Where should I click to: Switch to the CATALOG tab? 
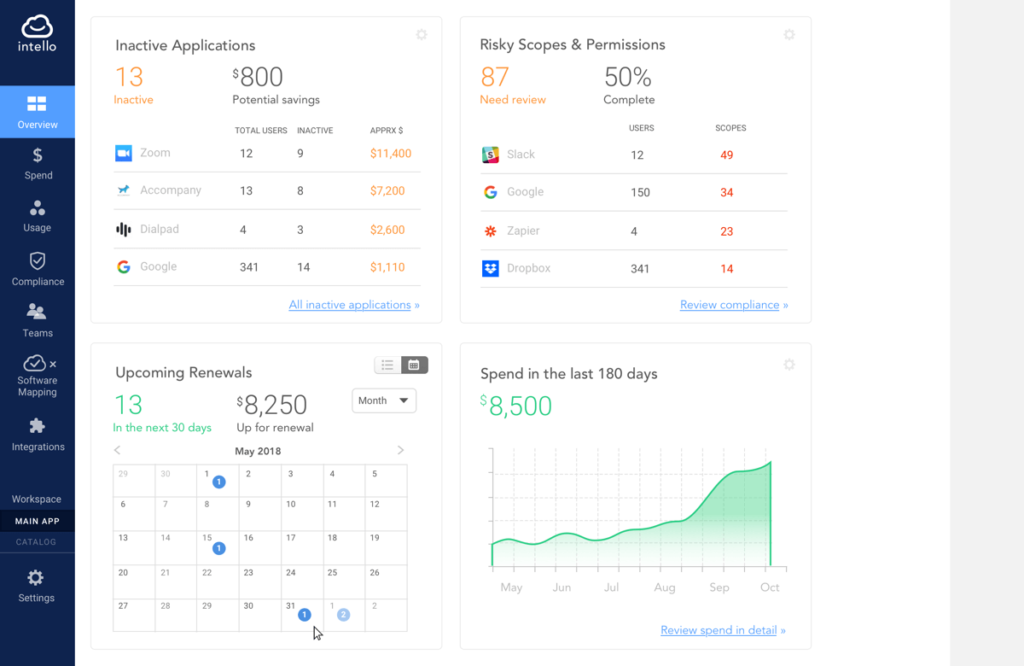point(37,541)
